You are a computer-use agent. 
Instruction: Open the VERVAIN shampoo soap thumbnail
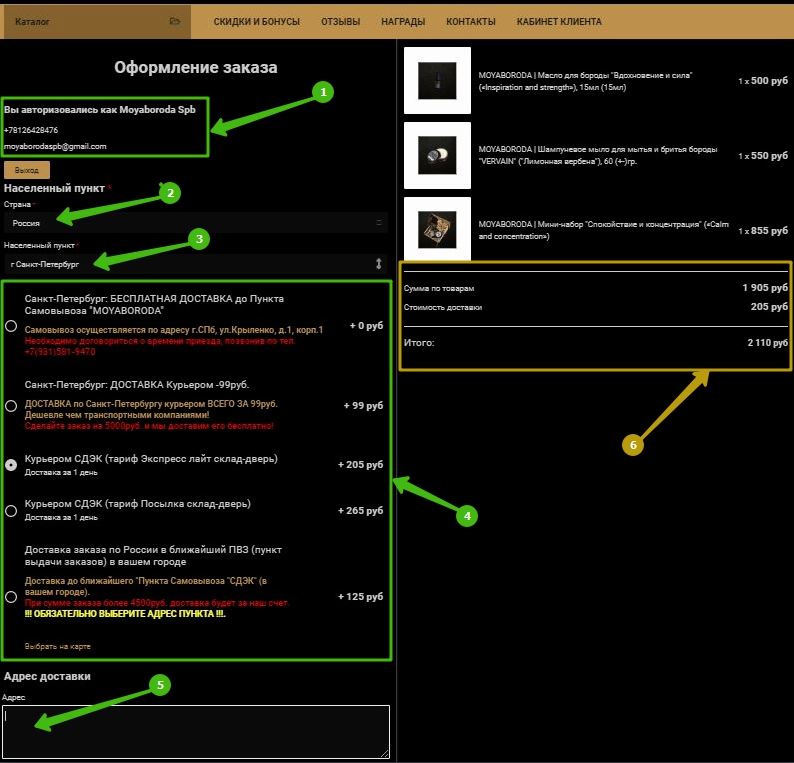click(438, 155)
